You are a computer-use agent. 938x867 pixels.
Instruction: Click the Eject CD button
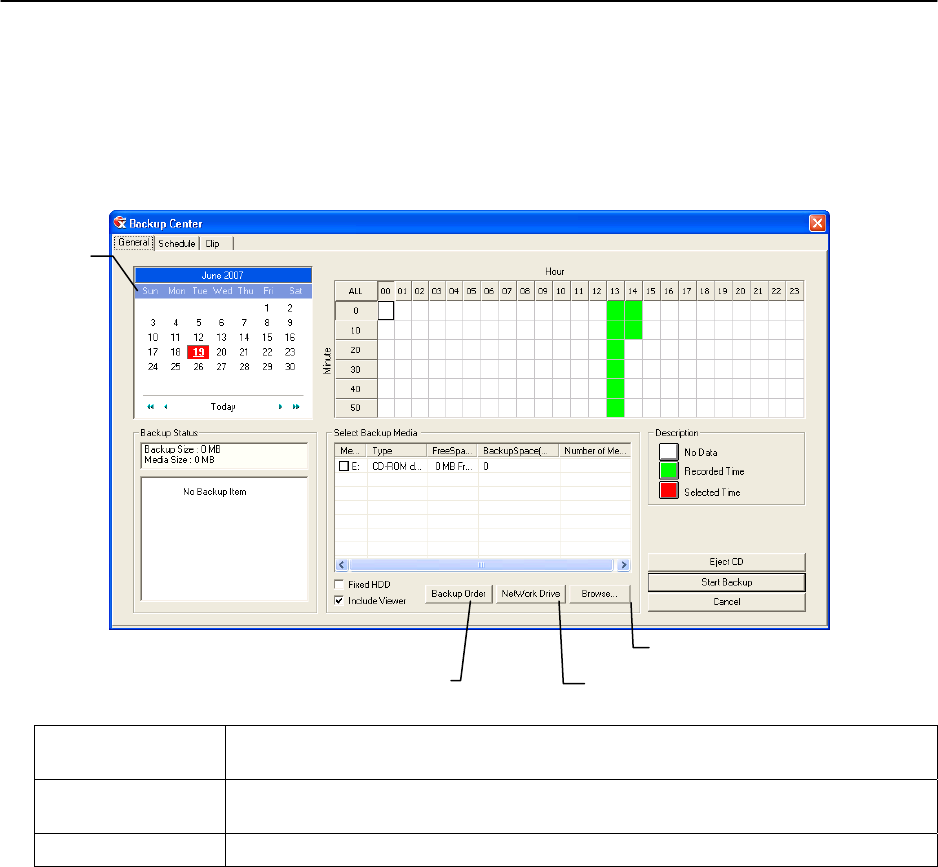[x=712, y=562]
